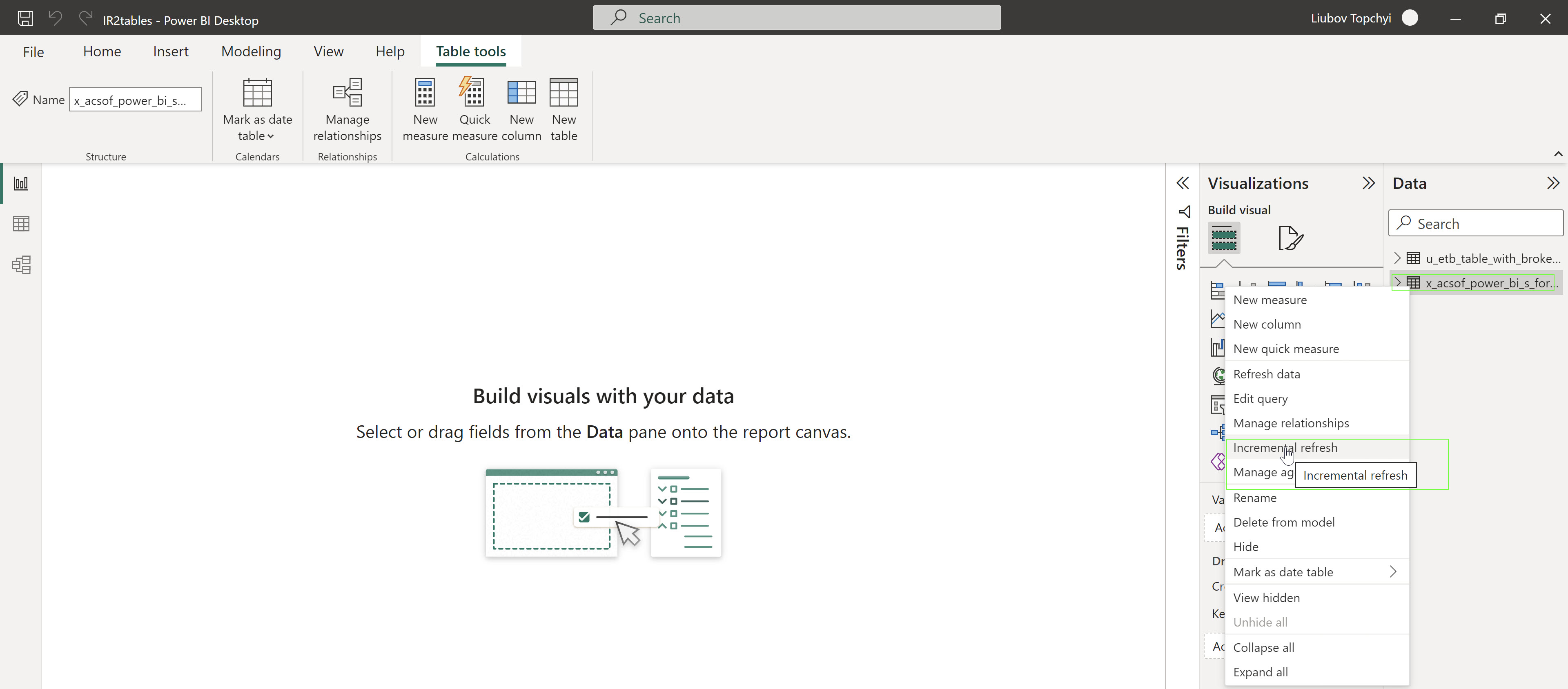1568x689 pixels.
Task: Click Delete from model menu entry
Action: 1283,522
